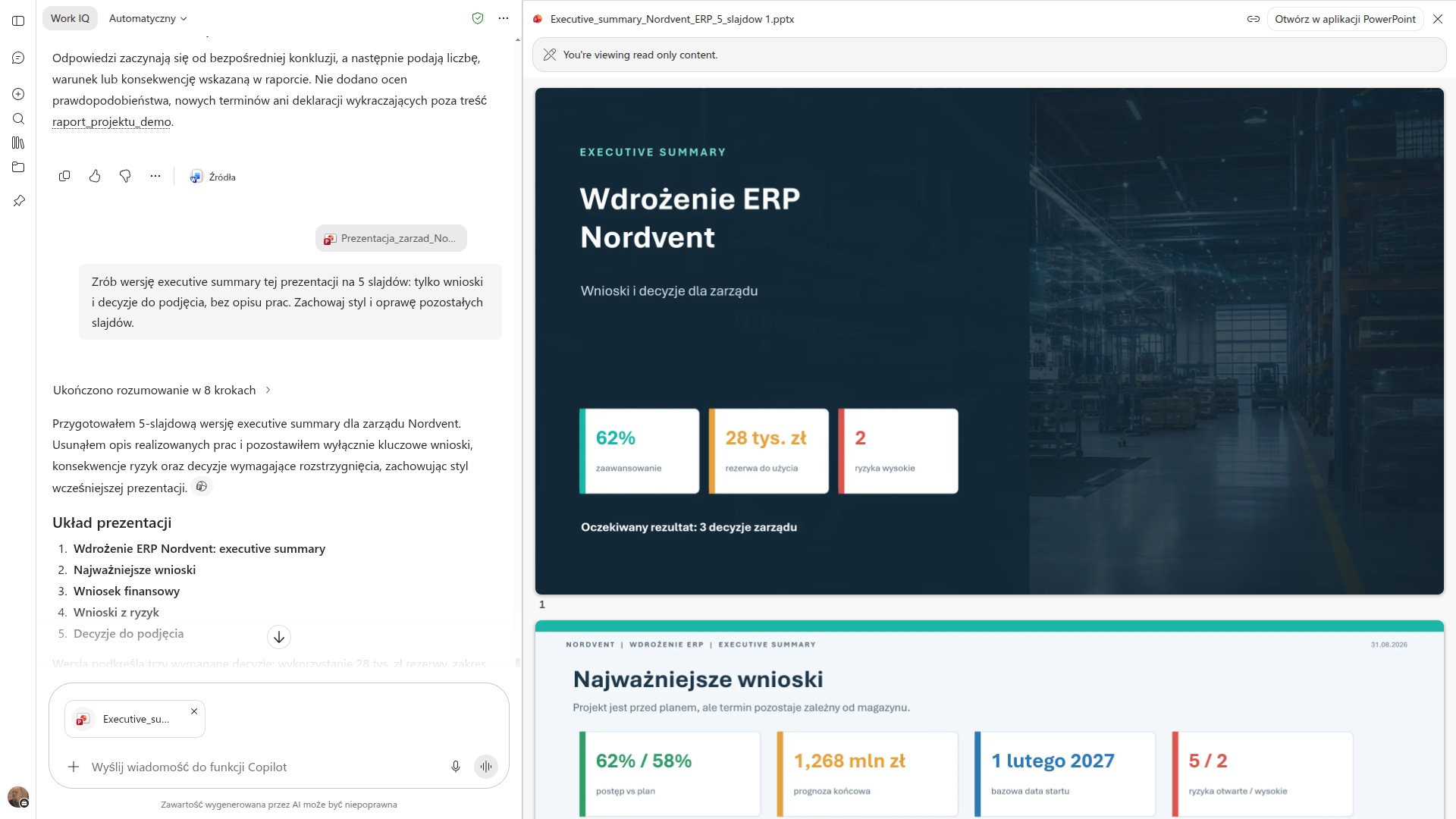Copy the response with copy icon
The image size is (1456, 819).
64,176
